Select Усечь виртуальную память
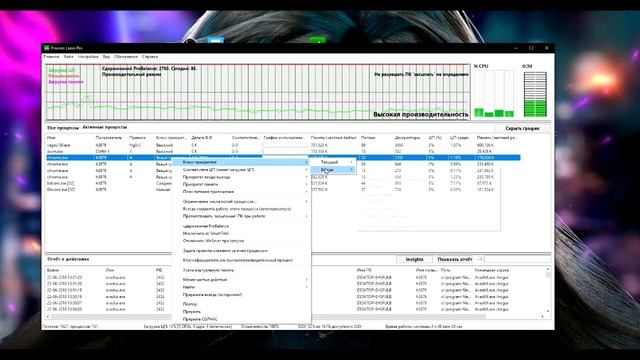Screen dimensions: 640x360 tap(242, 270)
